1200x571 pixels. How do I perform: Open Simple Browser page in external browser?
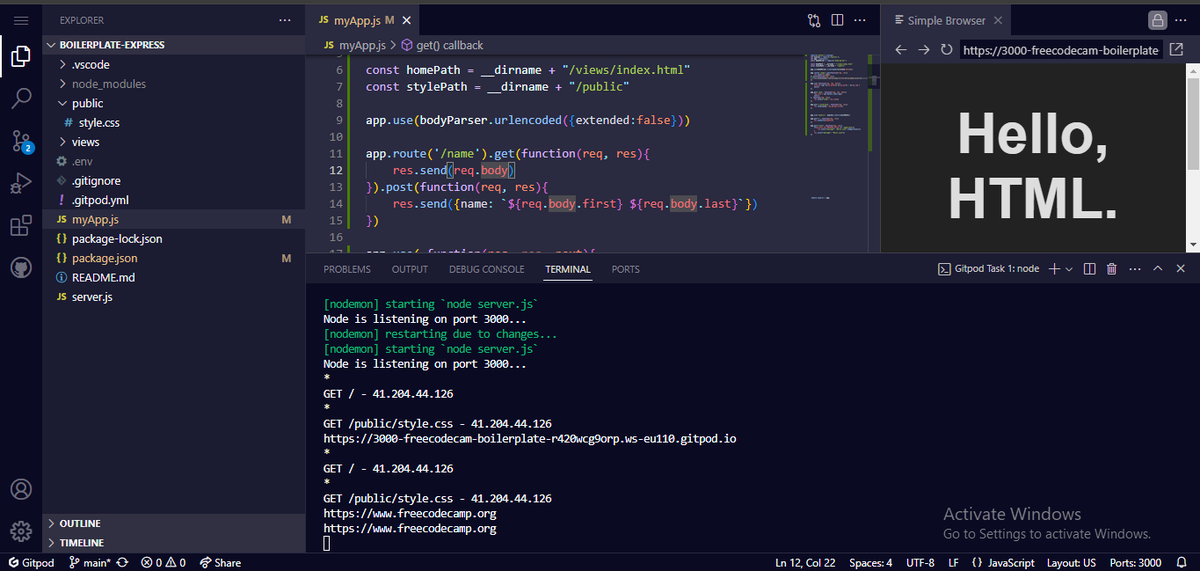[1177, 50]
